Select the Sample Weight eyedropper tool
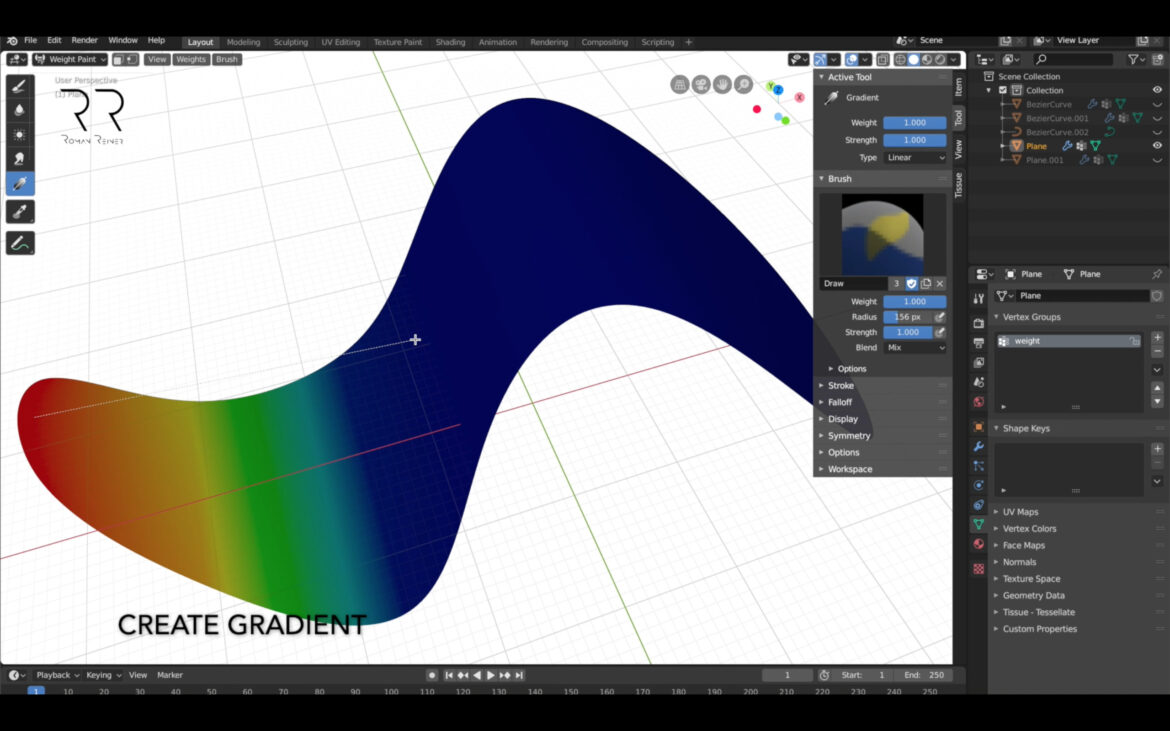The width and height of the screenshot is (1170, 731). click(20, 210)
